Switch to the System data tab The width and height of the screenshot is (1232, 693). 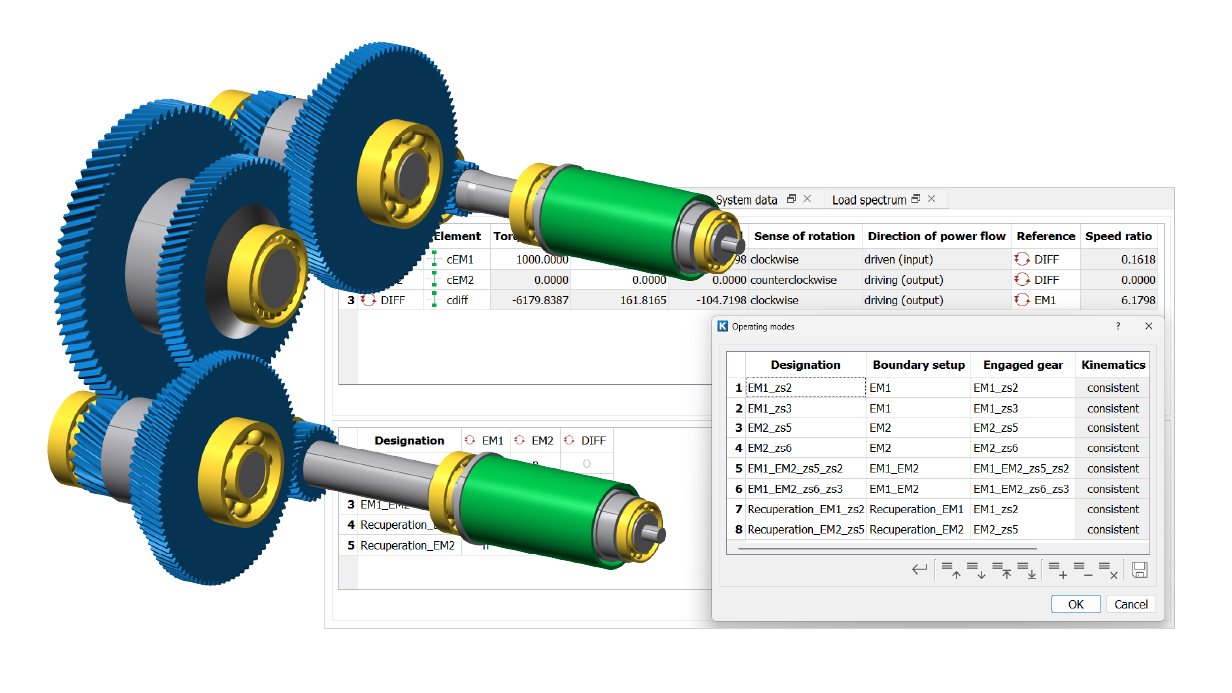[748, 199]
